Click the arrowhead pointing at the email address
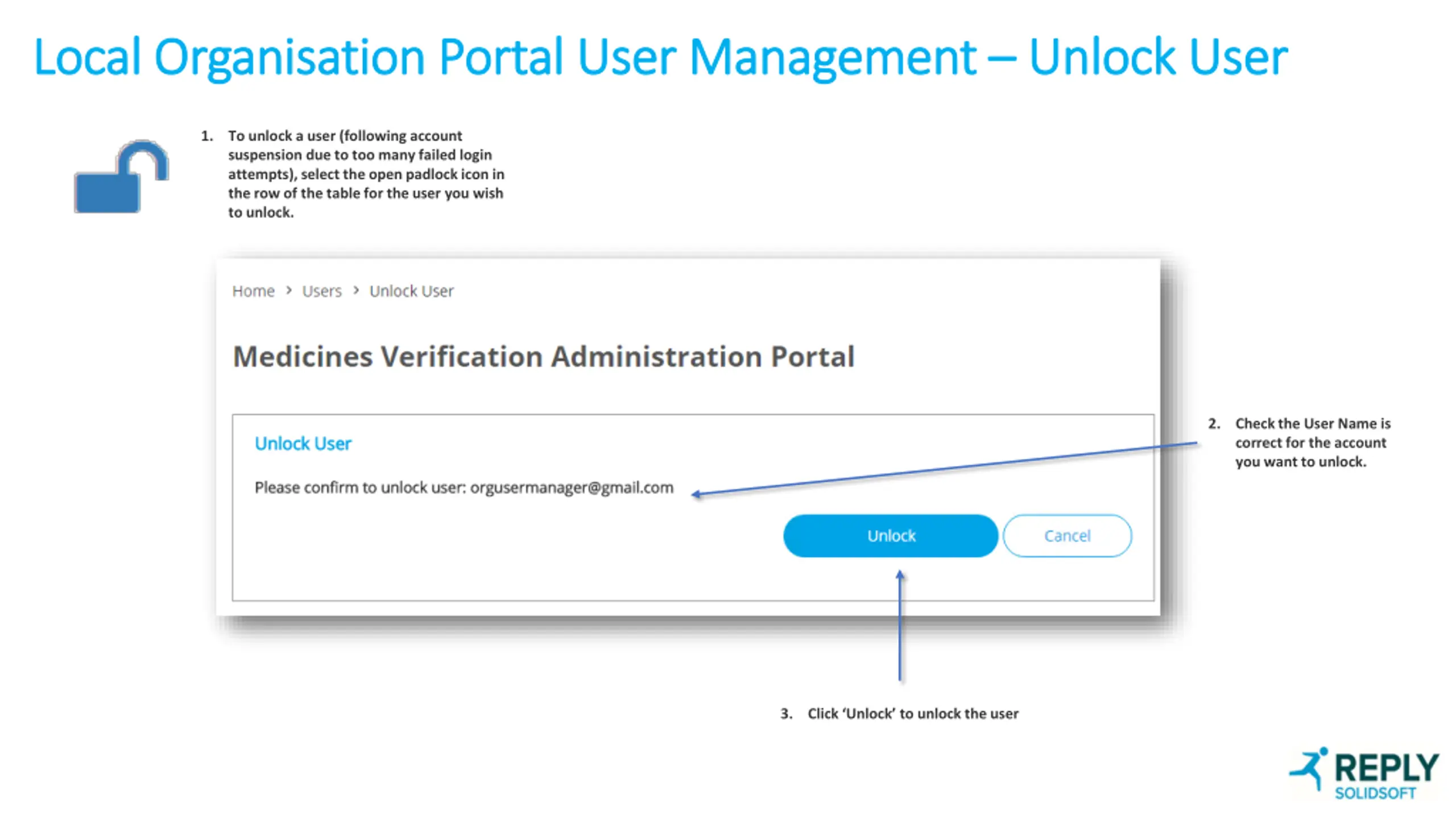This screenshot has width=1456, height=819. point(697,494)
